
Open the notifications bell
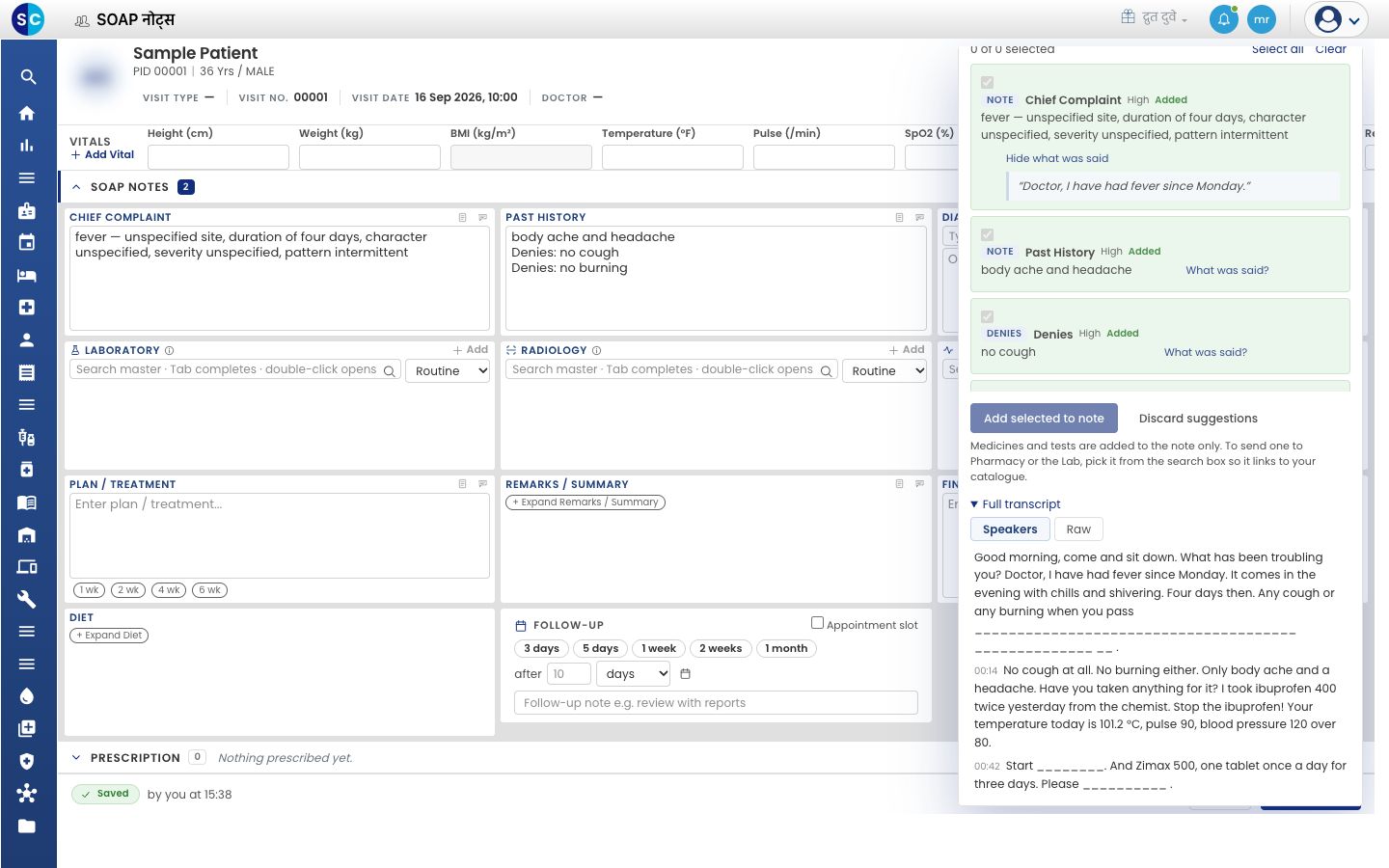coord(1224,19)
